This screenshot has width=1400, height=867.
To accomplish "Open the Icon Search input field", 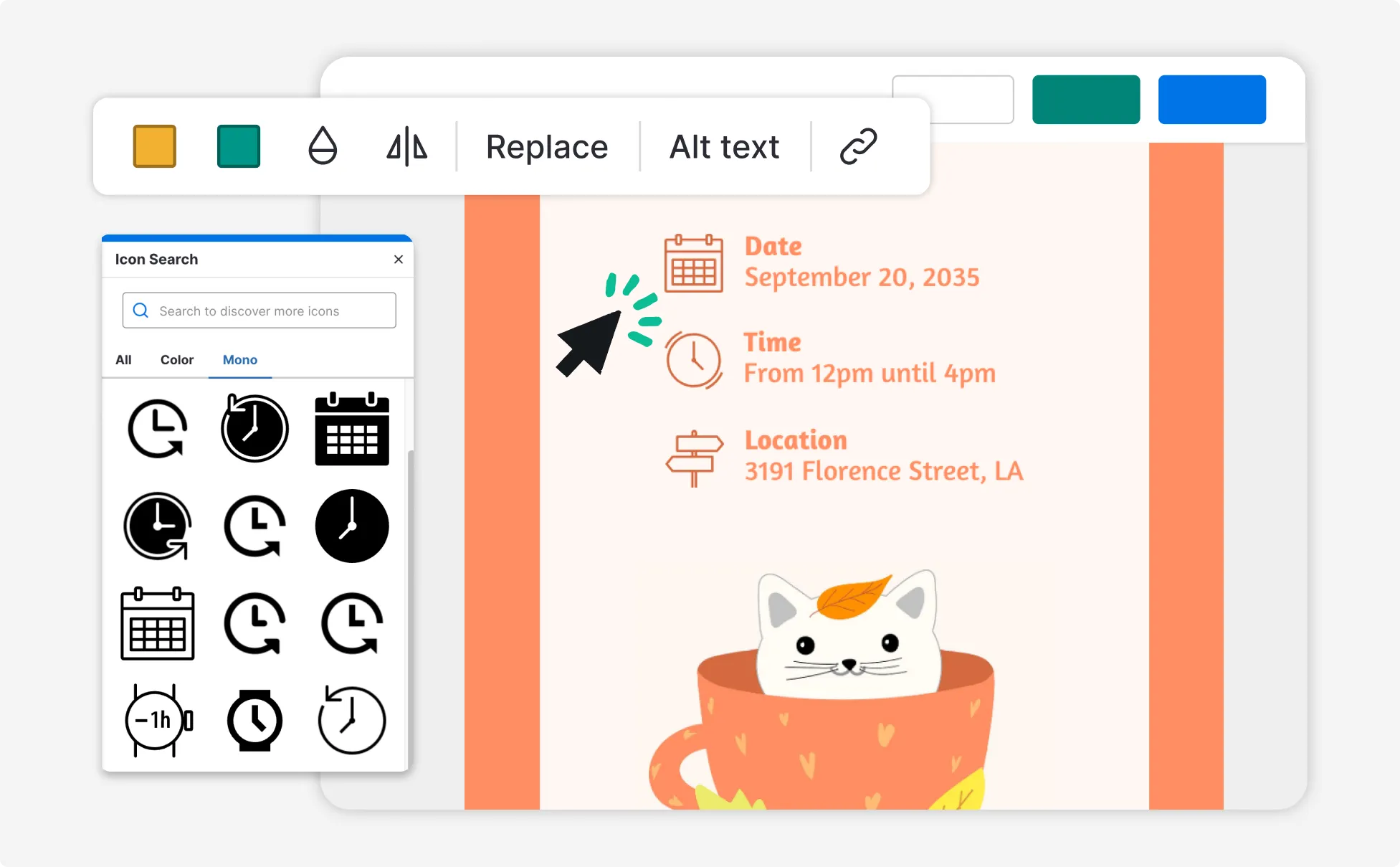I will [x=258, y=310].
